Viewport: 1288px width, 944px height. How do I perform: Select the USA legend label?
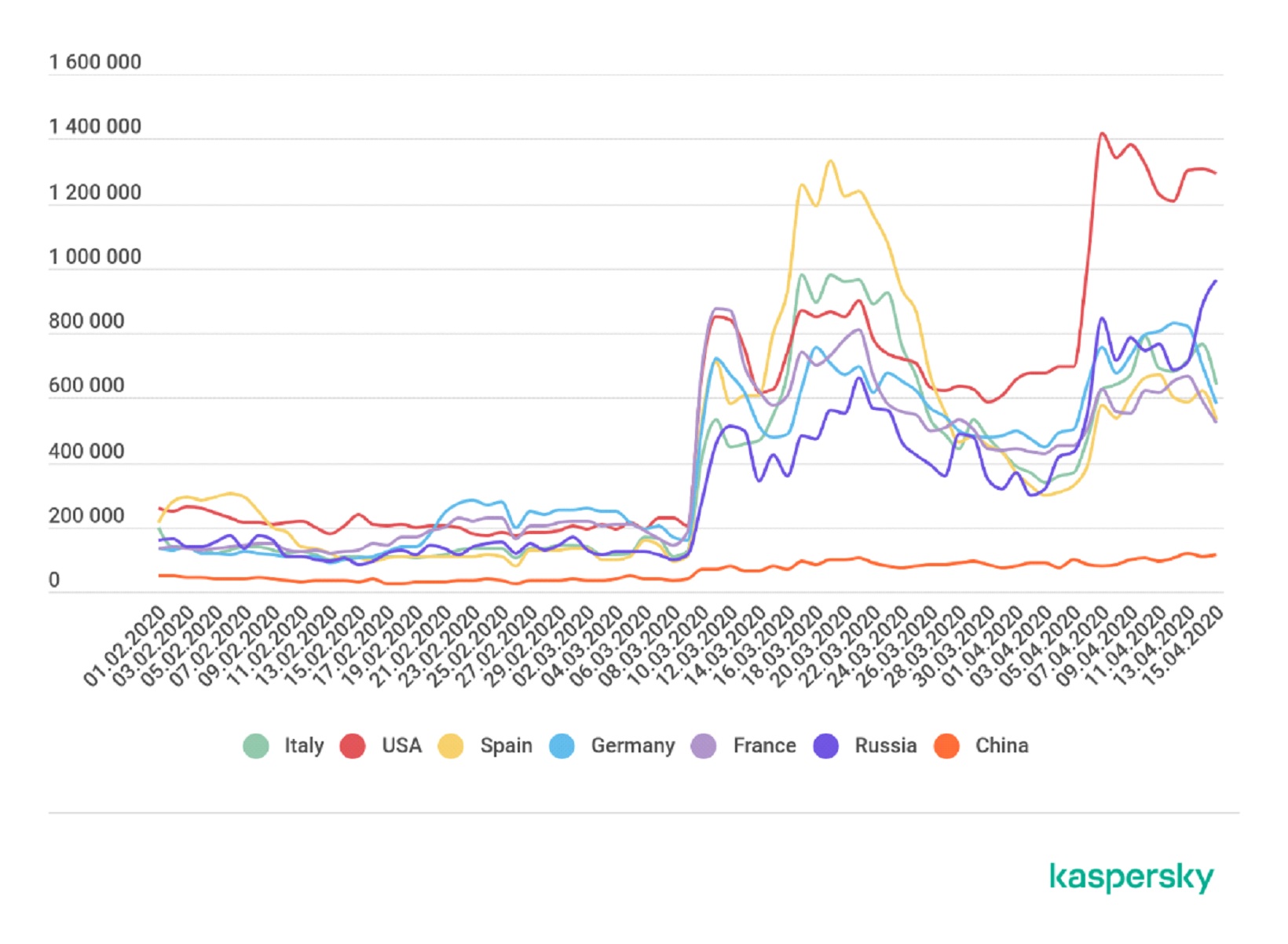point(401,745)
